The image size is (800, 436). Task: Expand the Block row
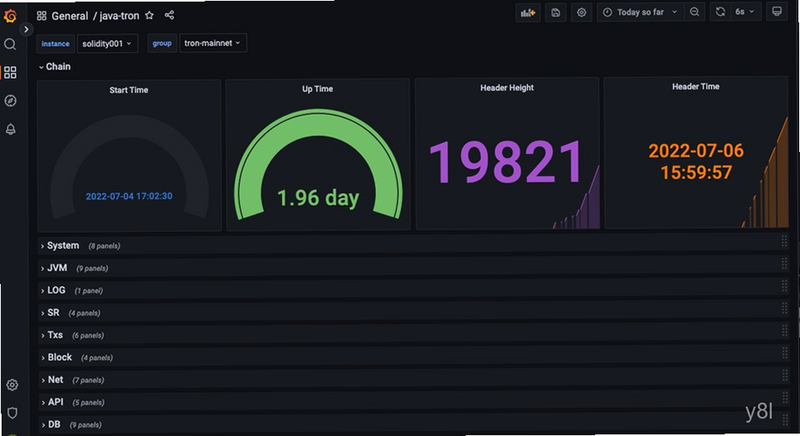point(56,357)
